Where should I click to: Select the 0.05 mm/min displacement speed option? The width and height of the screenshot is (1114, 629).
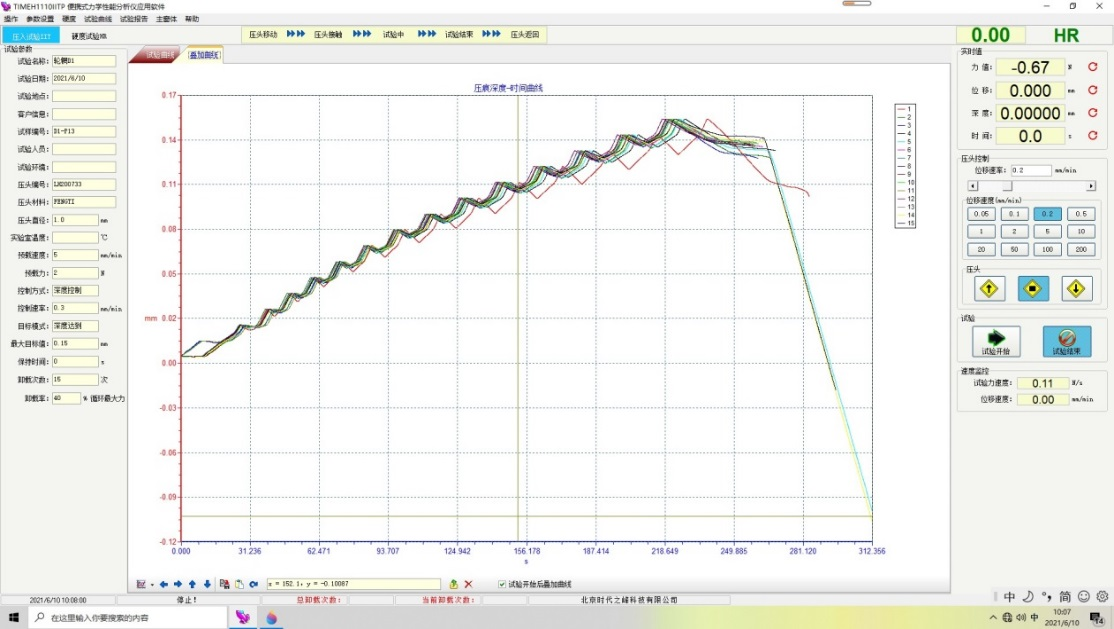point(981,214)
